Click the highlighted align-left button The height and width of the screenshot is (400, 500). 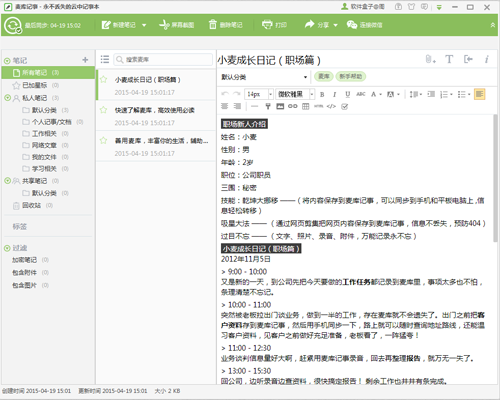click(479, 94)
